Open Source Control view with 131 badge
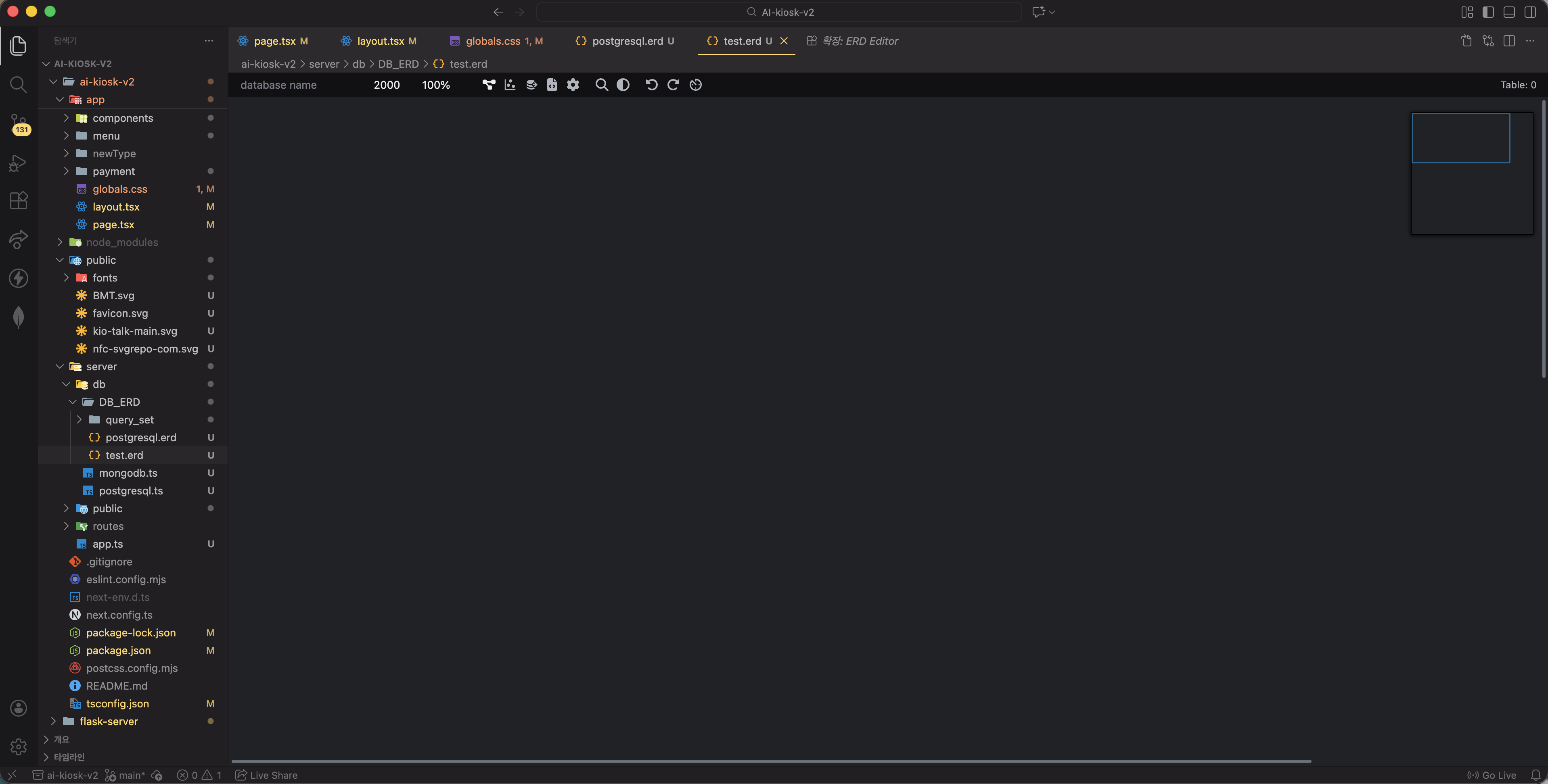Image resolution: width=1548 pixels, height=784 pixels. 19,125
